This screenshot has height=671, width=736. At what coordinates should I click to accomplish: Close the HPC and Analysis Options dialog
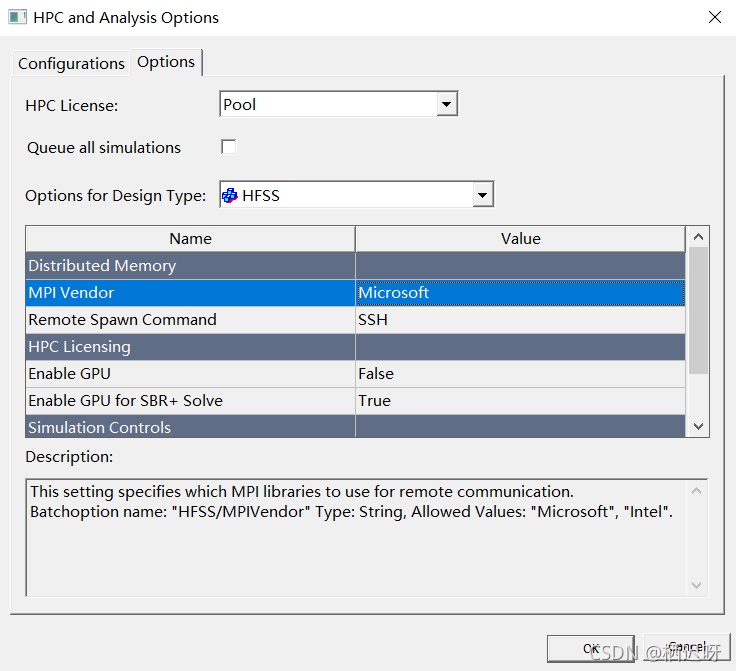coord(714,17)
